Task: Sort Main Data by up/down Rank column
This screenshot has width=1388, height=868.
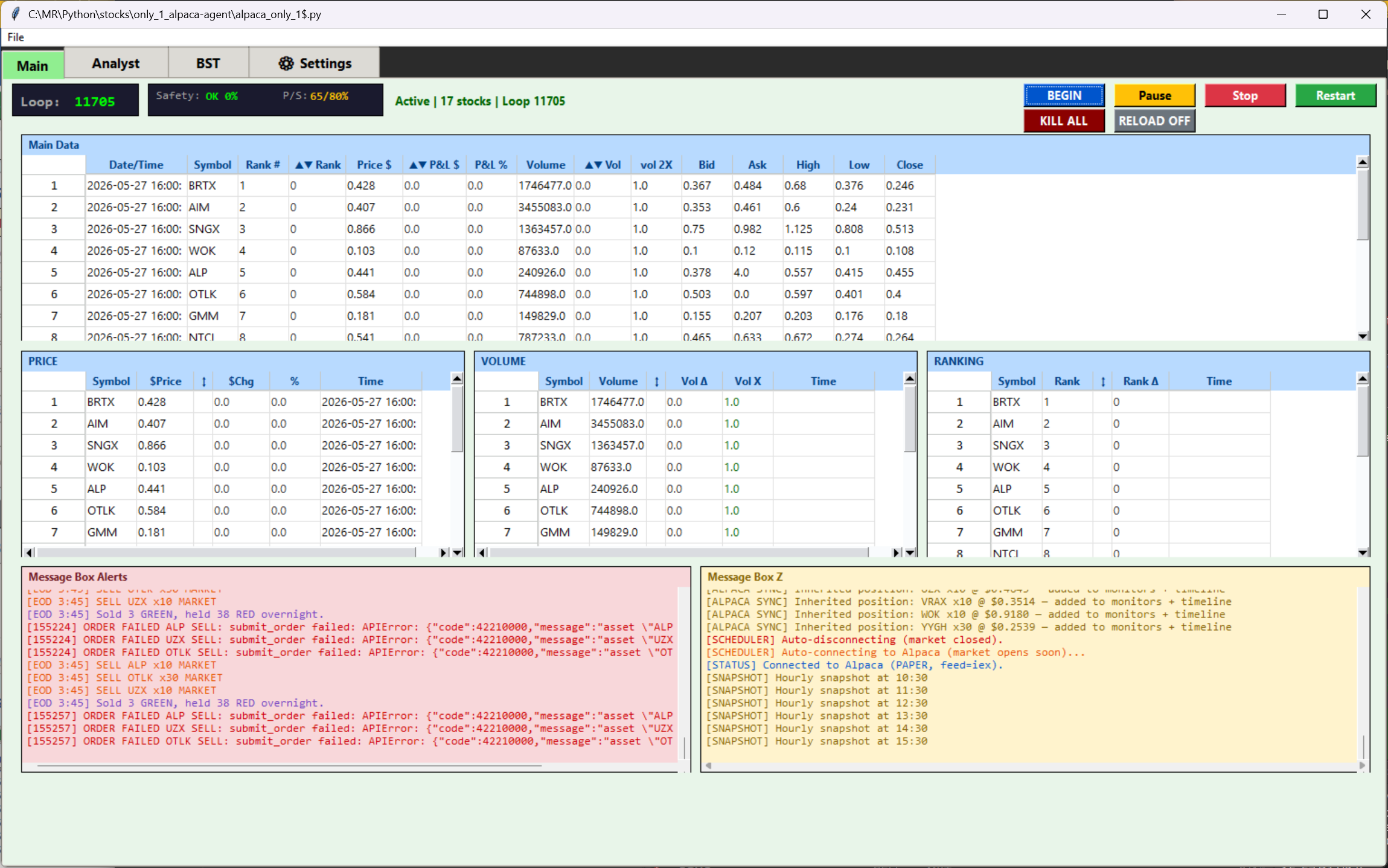Action: click(317, 165)
